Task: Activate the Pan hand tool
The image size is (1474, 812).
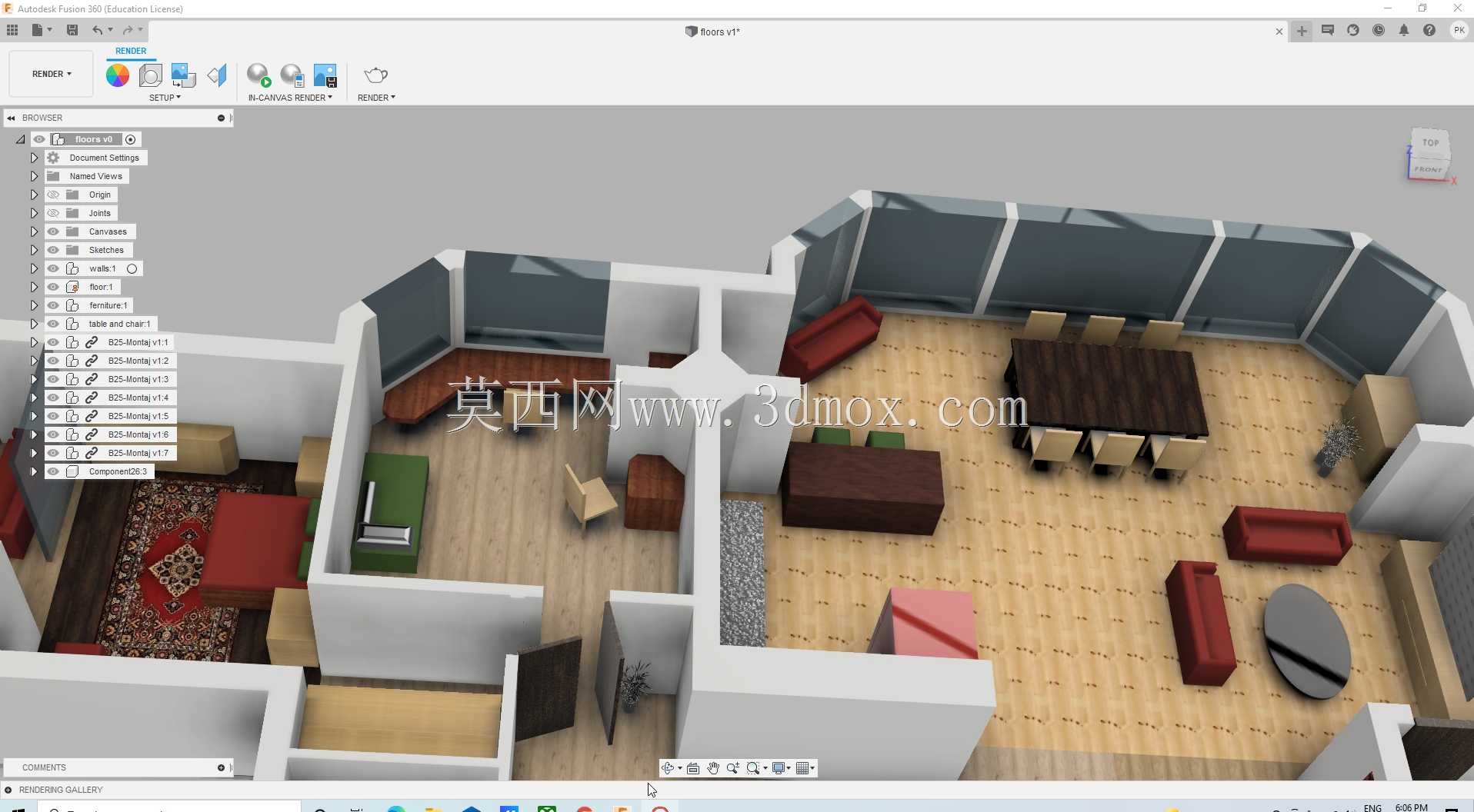Action: pos(713,768)
